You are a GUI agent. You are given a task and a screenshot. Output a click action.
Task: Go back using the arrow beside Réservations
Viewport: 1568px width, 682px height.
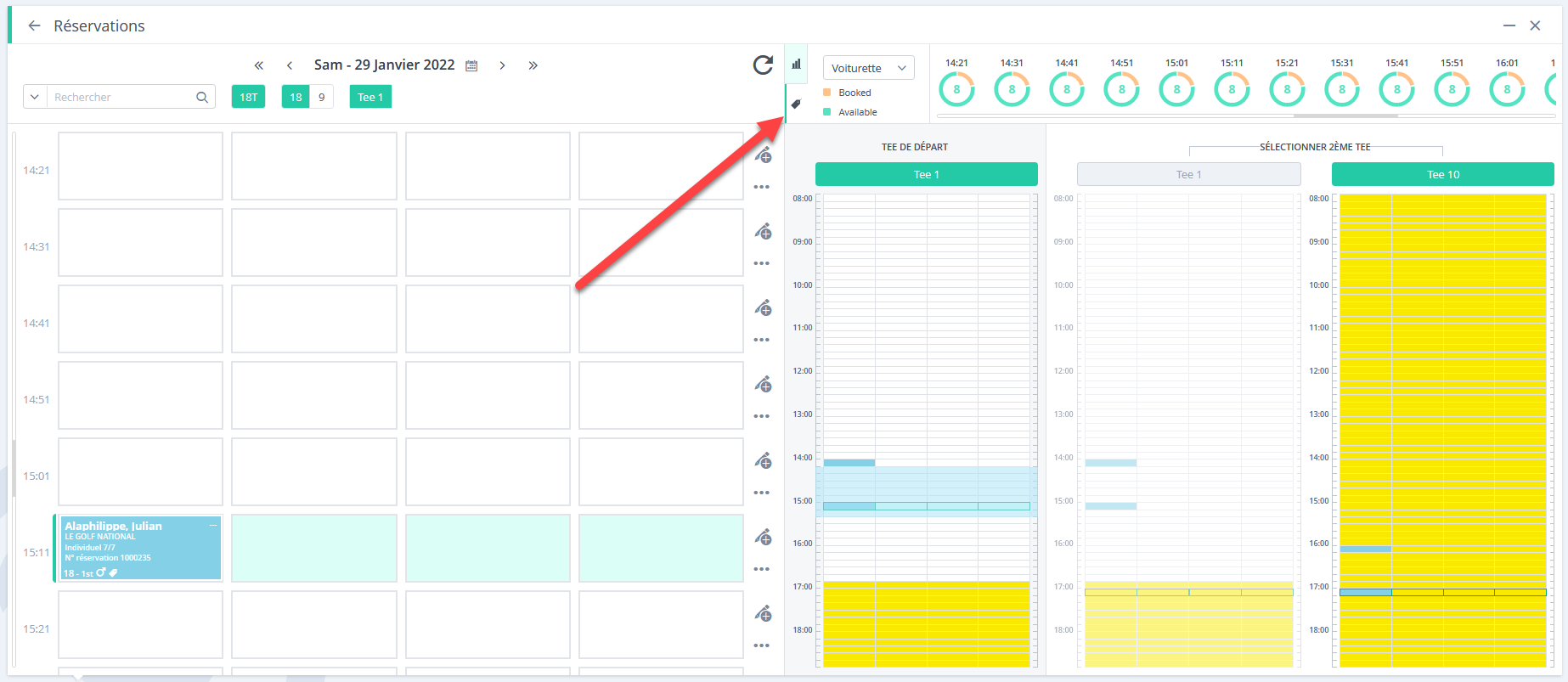pyautogui.click(x=34, y=25)
